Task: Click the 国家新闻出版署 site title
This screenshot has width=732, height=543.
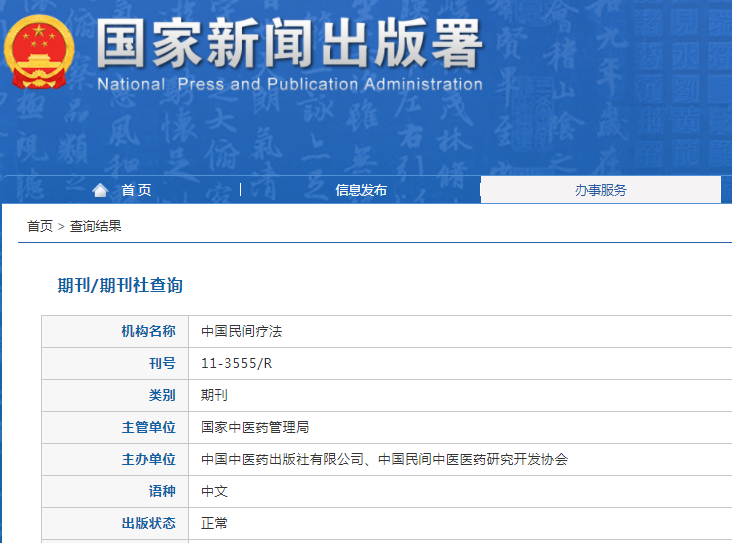Action: pos(289,43)
